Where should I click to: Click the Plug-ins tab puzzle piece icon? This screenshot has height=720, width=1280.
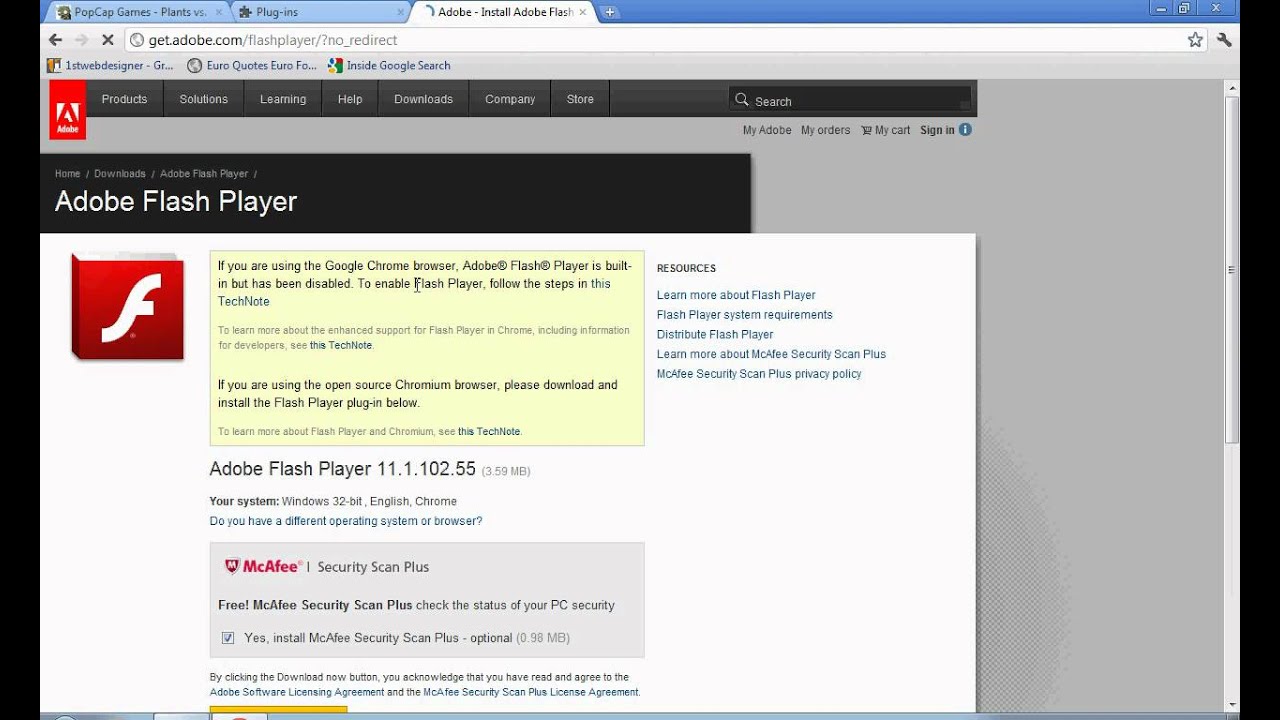[245, 13]
